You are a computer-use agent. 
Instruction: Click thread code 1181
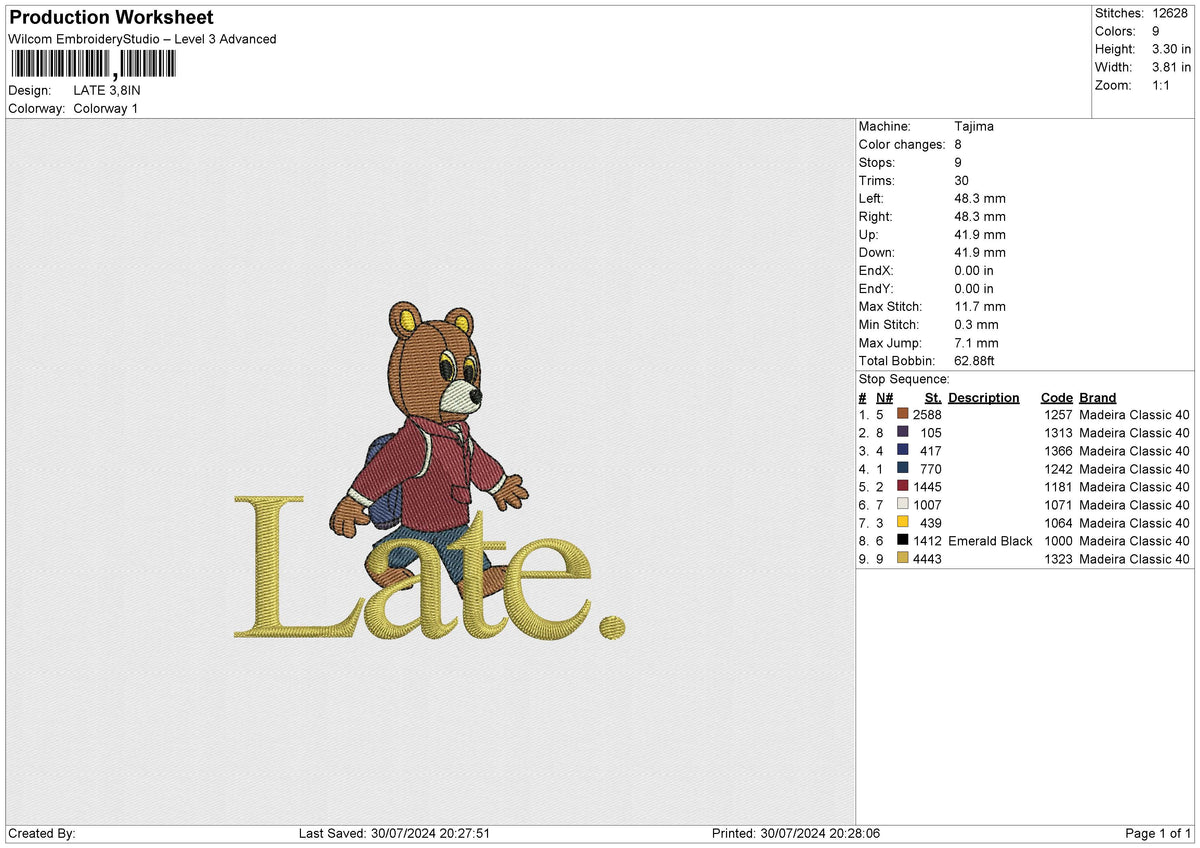(1057, 487)
